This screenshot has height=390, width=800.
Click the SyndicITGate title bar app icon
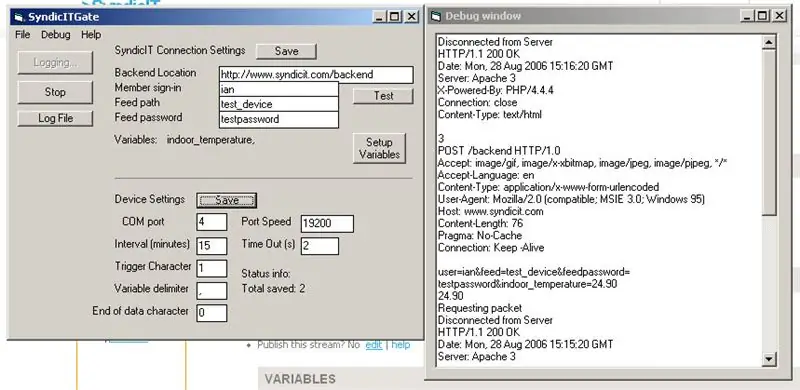tap(19, 17)
